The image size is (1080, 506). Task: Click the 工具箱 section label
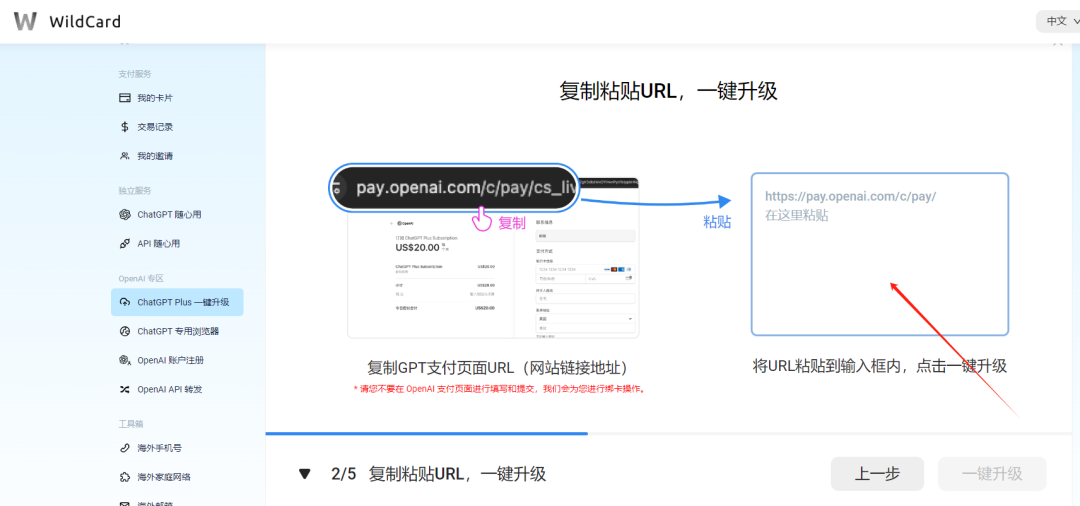(130, 424)
